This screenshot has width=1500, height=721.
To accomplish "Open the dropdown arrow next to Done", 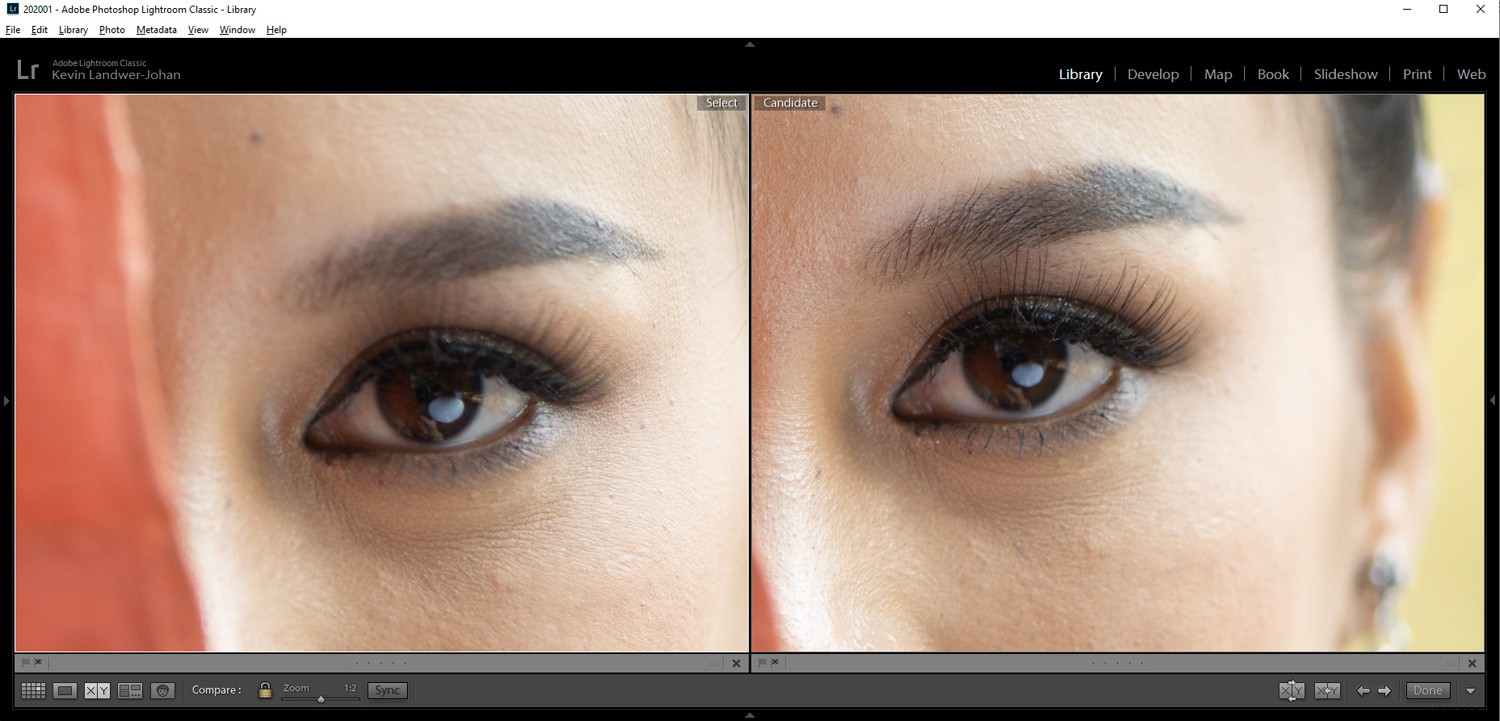I will pos(1470,690).
